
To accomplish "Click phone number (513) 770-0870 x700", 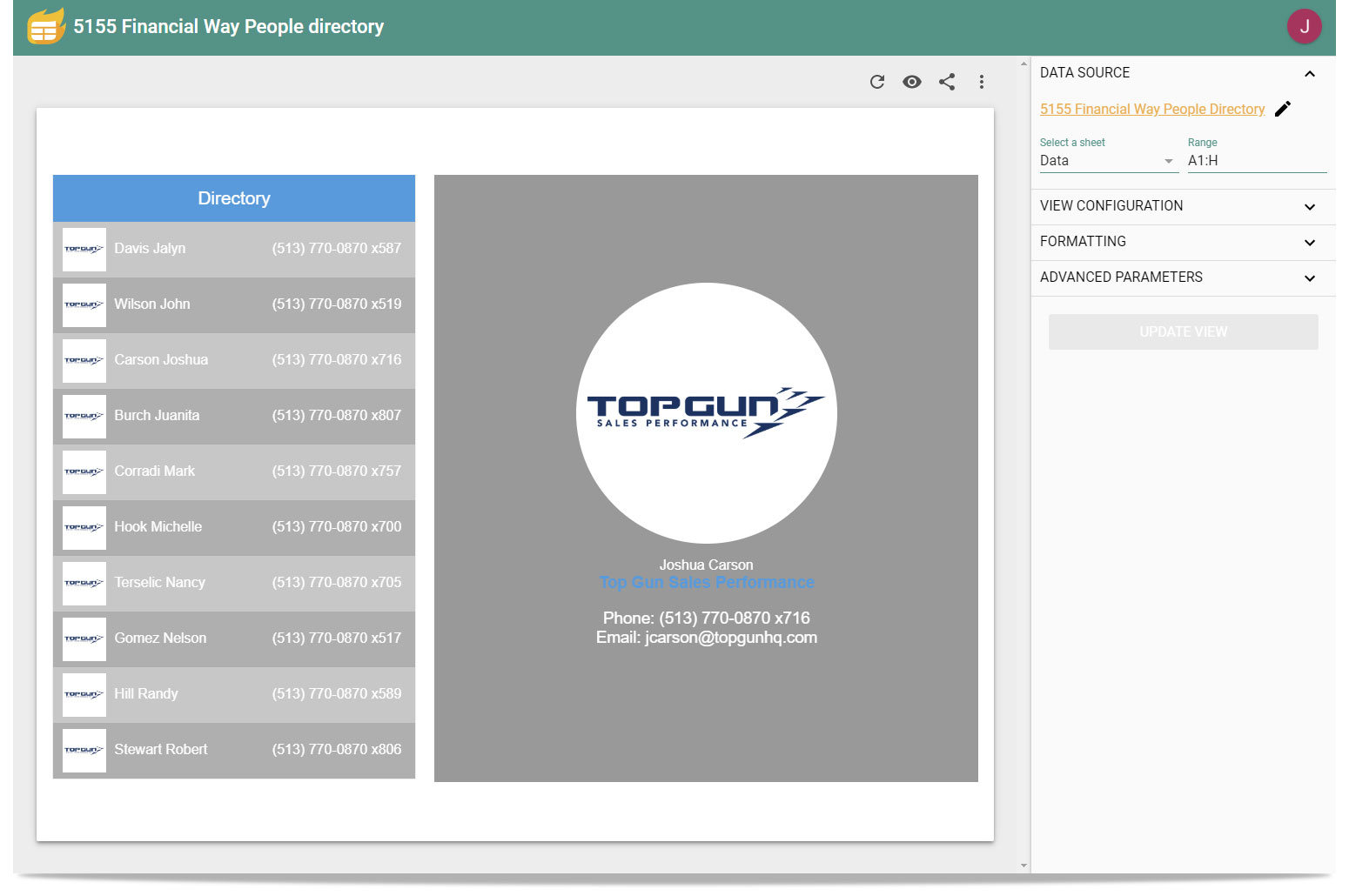I will [x=337, y=527].
